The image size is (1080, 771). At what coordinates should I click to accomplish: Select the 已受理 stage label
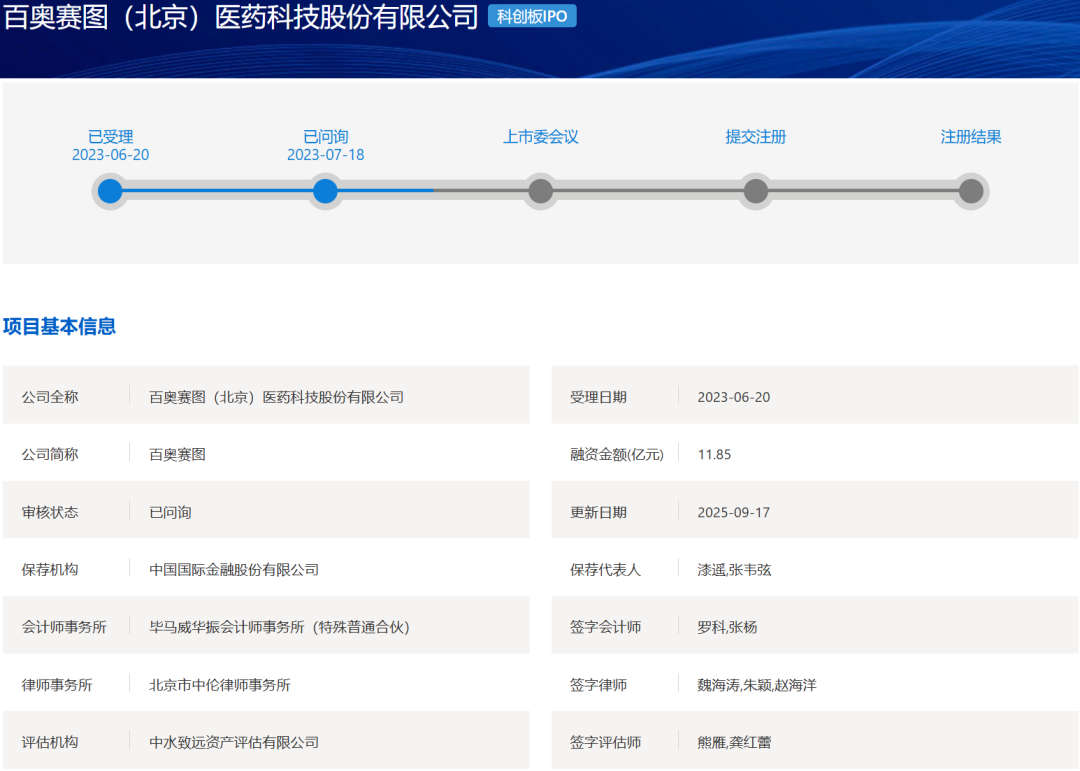click(x=110, y=136)
